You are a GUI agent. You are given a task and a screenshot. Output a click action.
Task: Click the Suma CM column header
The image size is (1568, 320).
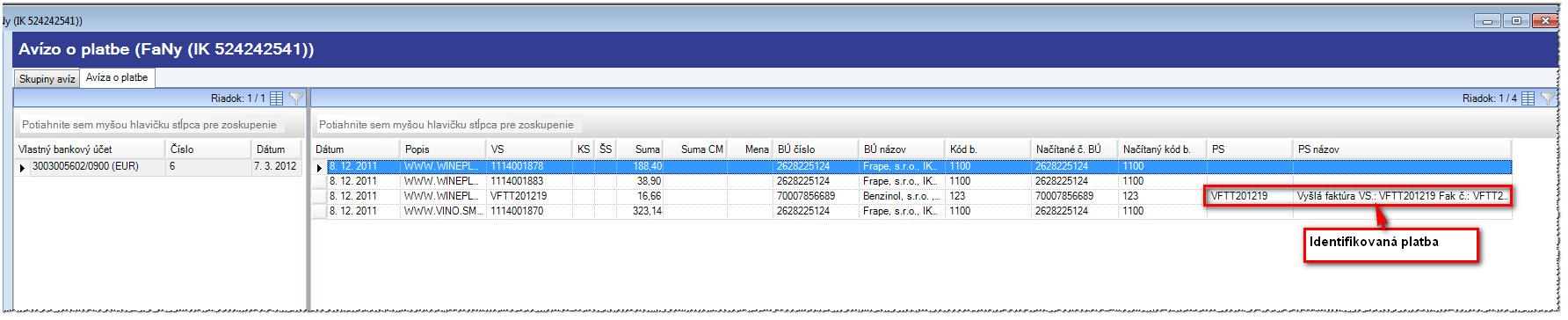coord(696,149)
